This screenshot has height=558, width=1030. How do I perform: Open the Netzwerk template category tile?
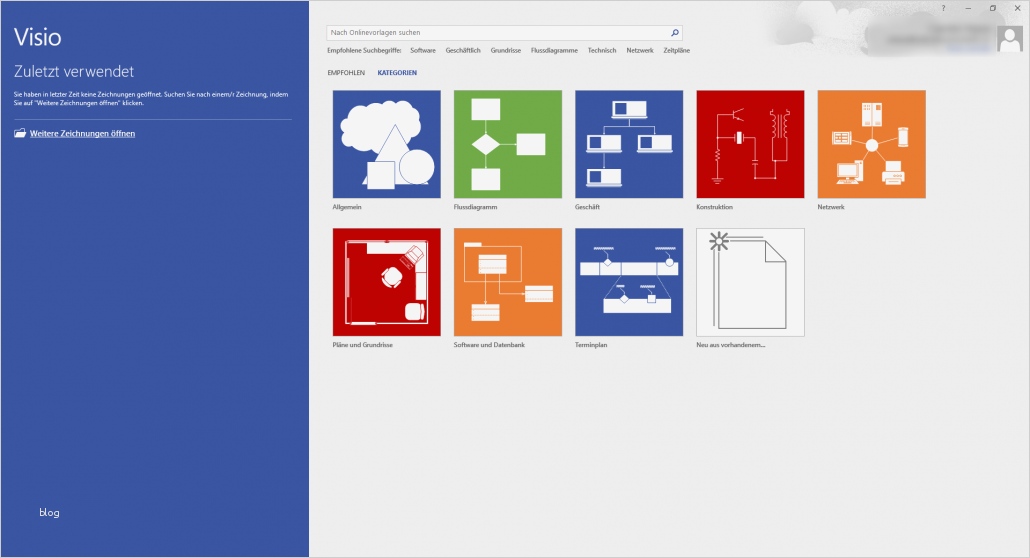click(871, 144)
